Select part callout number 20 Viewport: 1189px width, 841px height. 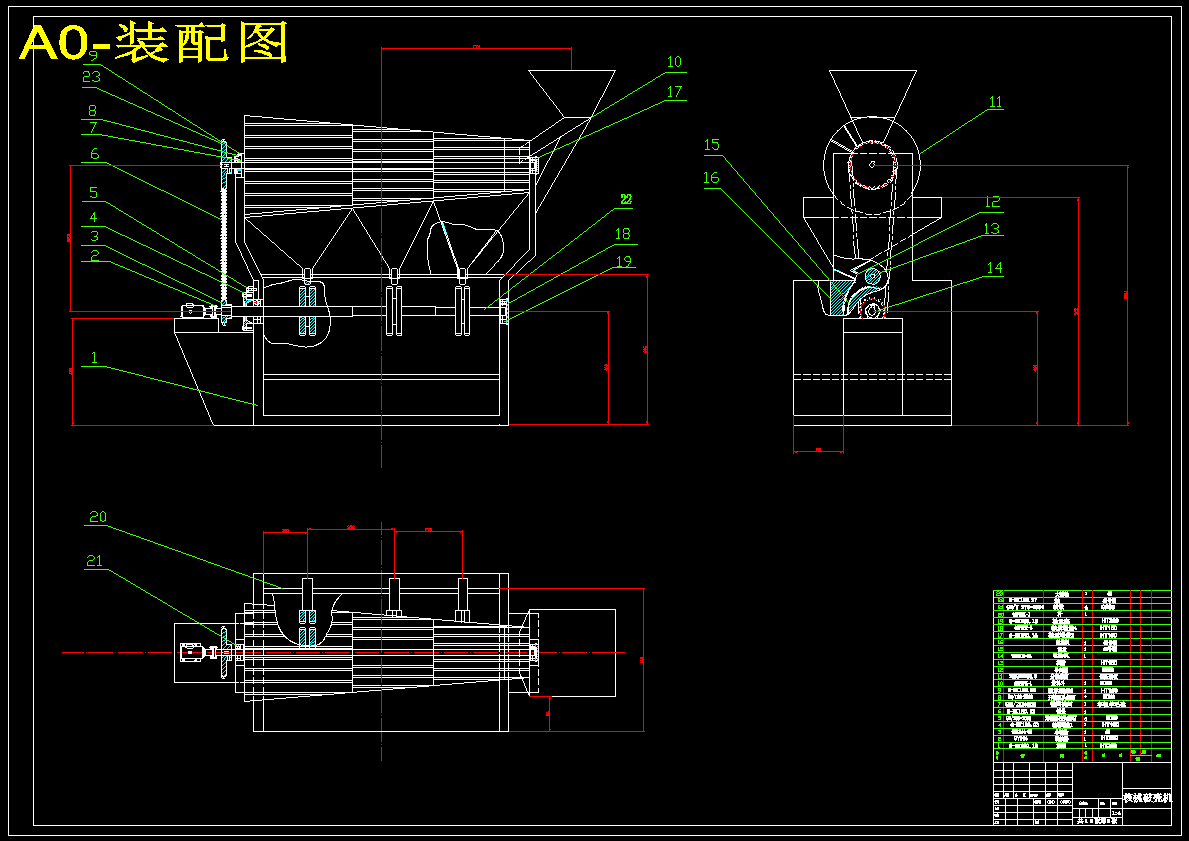(98, 517)
